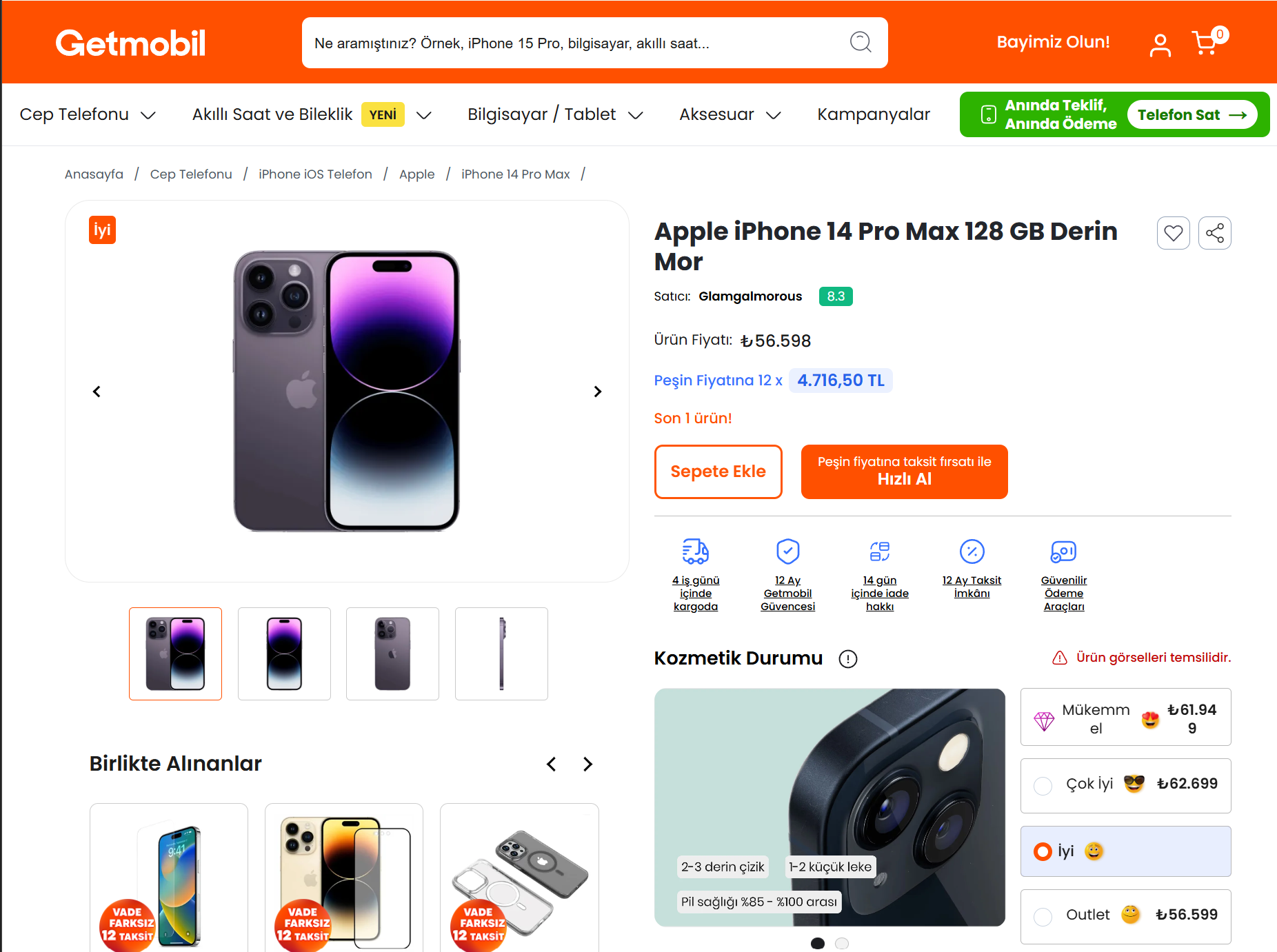Open Kozmetik Durumu info icon
The image size is (1277, 952).
tap(847, 659)
